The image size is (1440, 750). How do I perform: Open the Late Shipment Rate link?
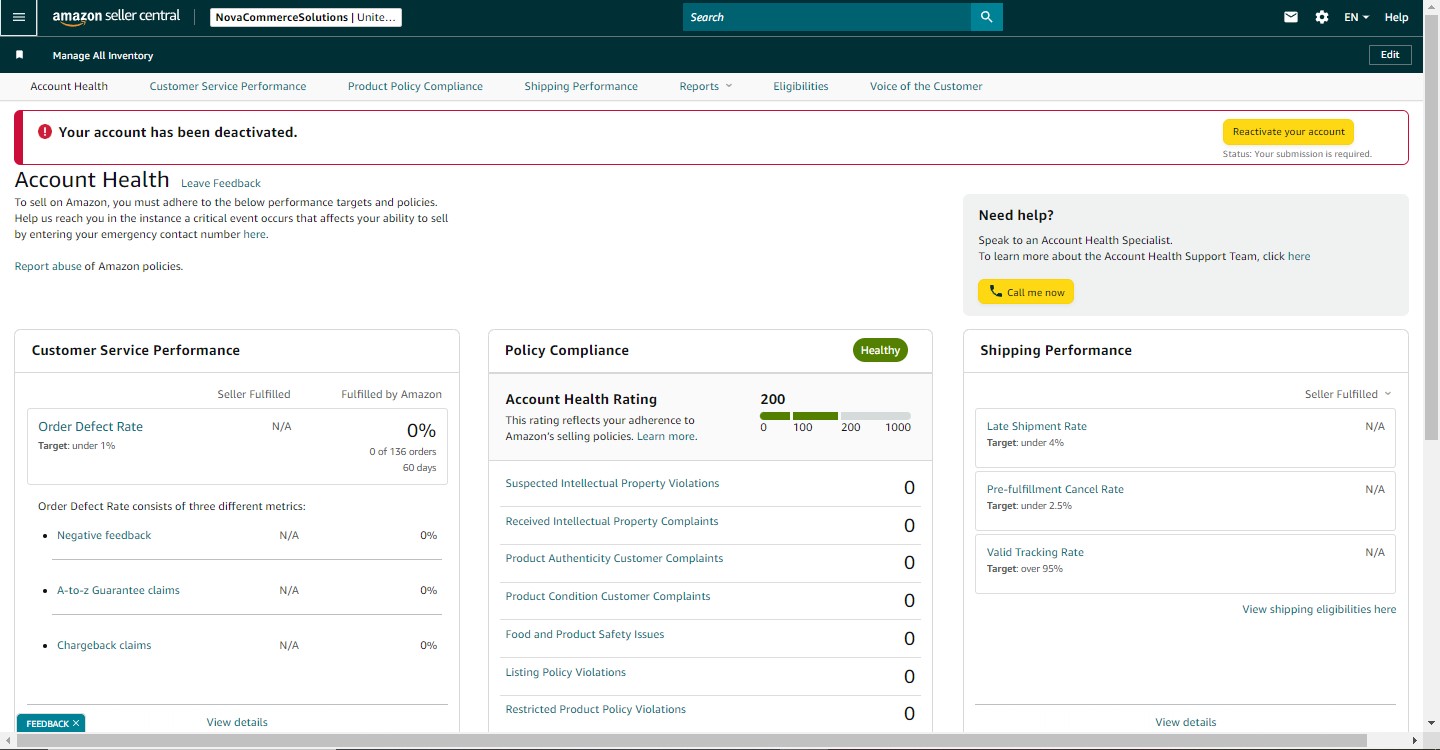click(x=1037, y=426)
